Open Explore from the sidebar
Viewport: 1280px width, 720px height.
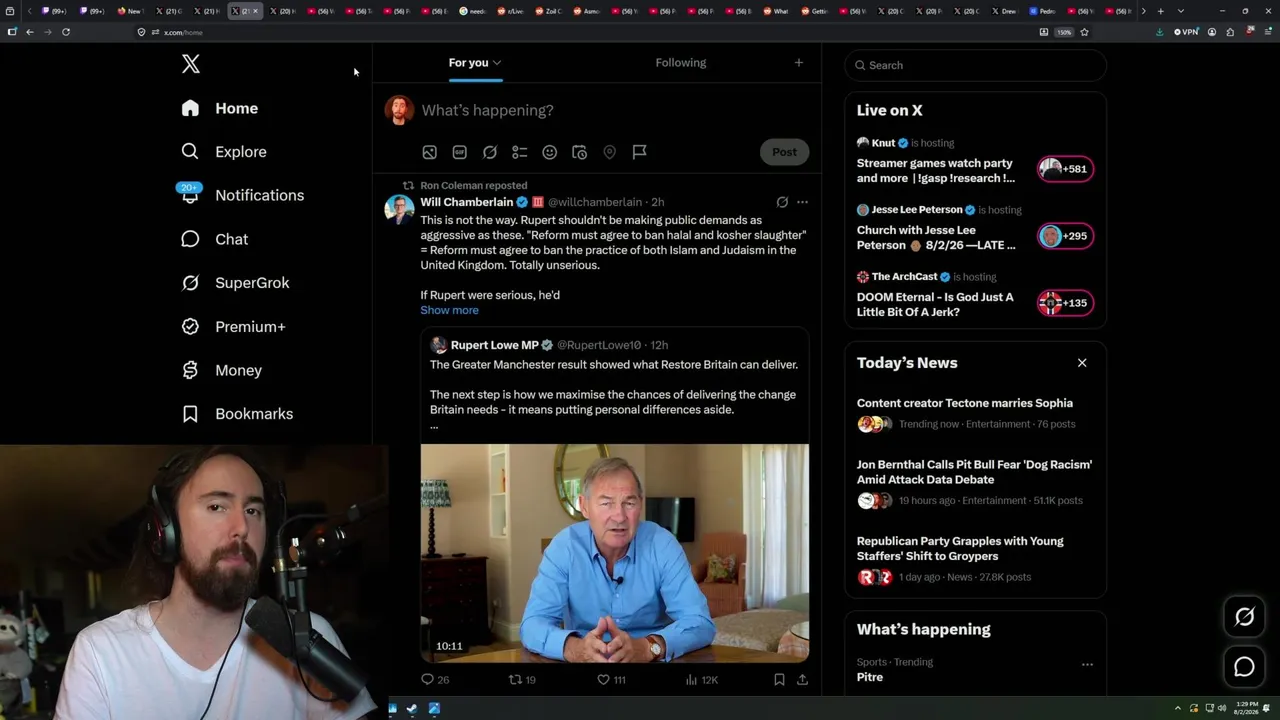[223, 152]
